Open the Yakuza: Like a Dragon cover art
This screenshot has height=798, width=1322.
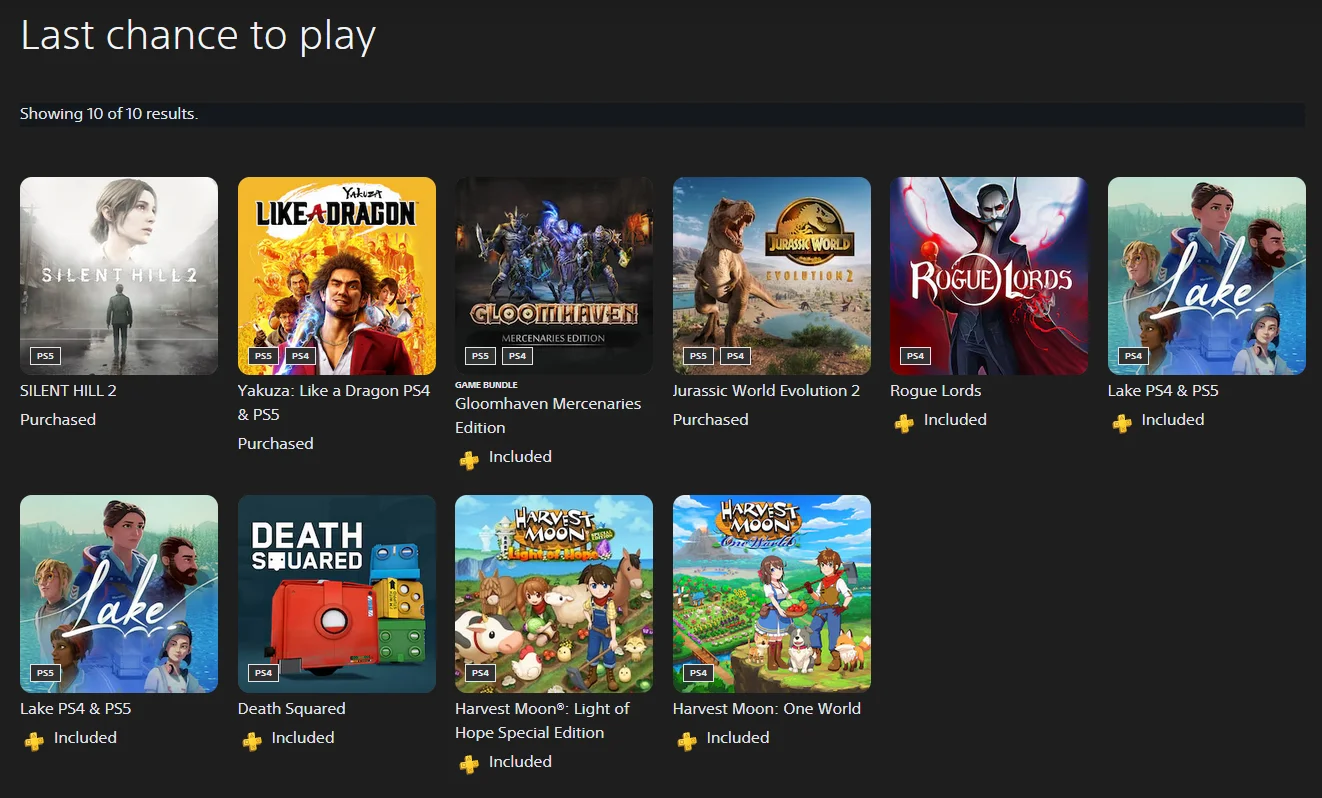pyautogui.click(x=337, y=276)
